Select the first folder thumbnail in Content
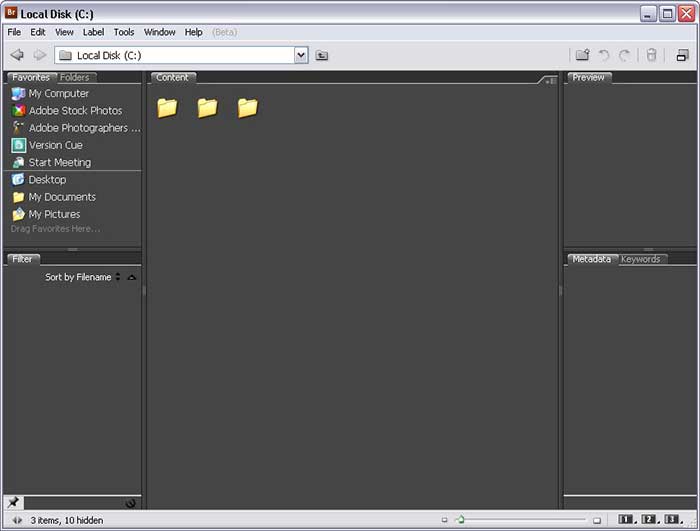Screen dimensions: 700x531 pyautogui.click(x=167, y=108)
